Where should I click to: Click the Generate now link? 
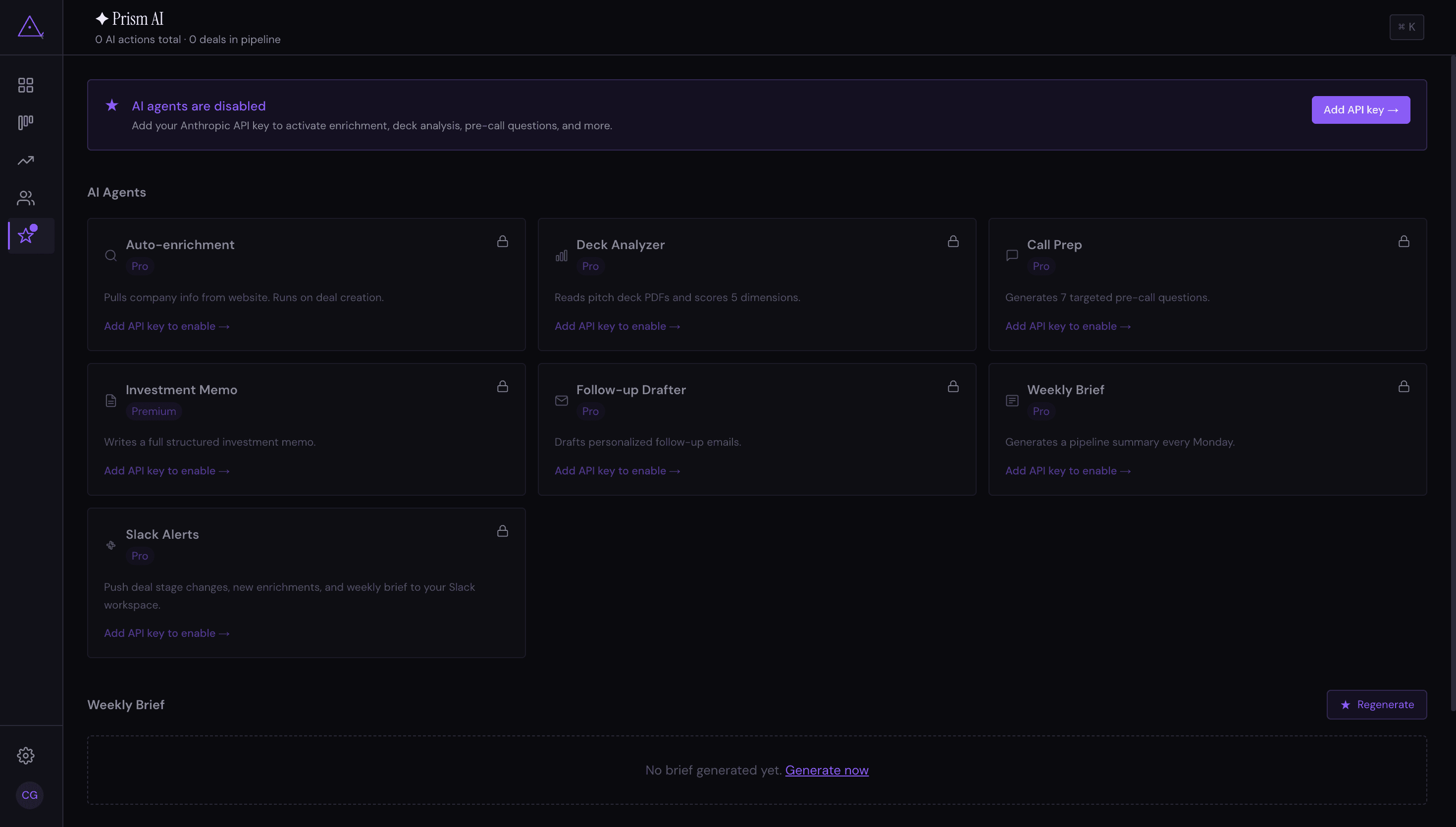[x=827, y=770]
